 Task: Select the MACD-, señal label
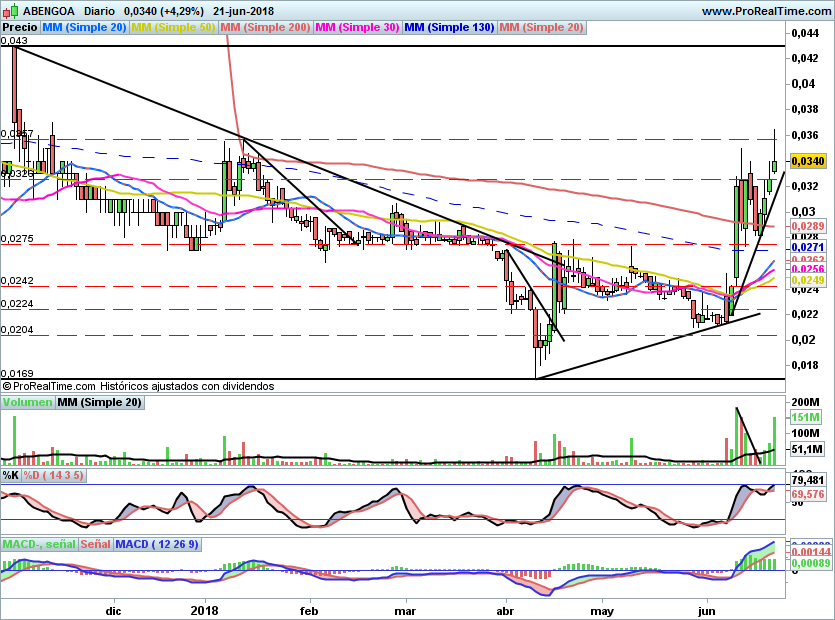[x=39, y=544]
